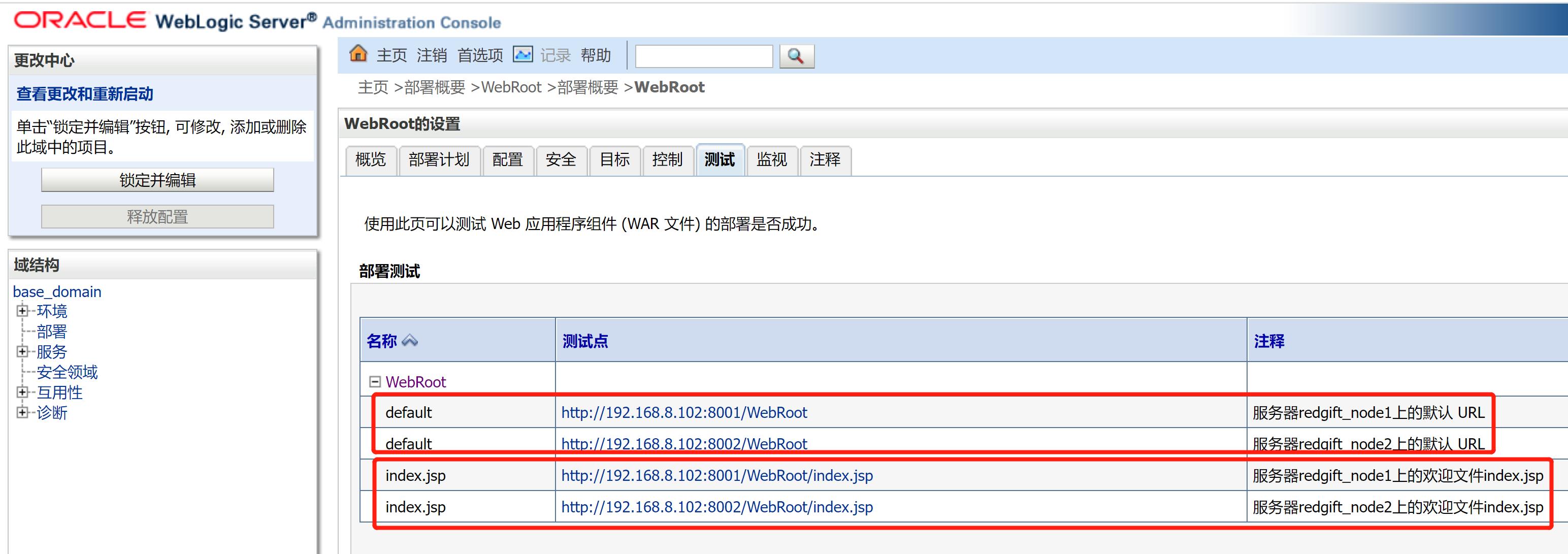Open the 控制 tab
This screenshot has height=554, width=1568.
coord(668,160)
